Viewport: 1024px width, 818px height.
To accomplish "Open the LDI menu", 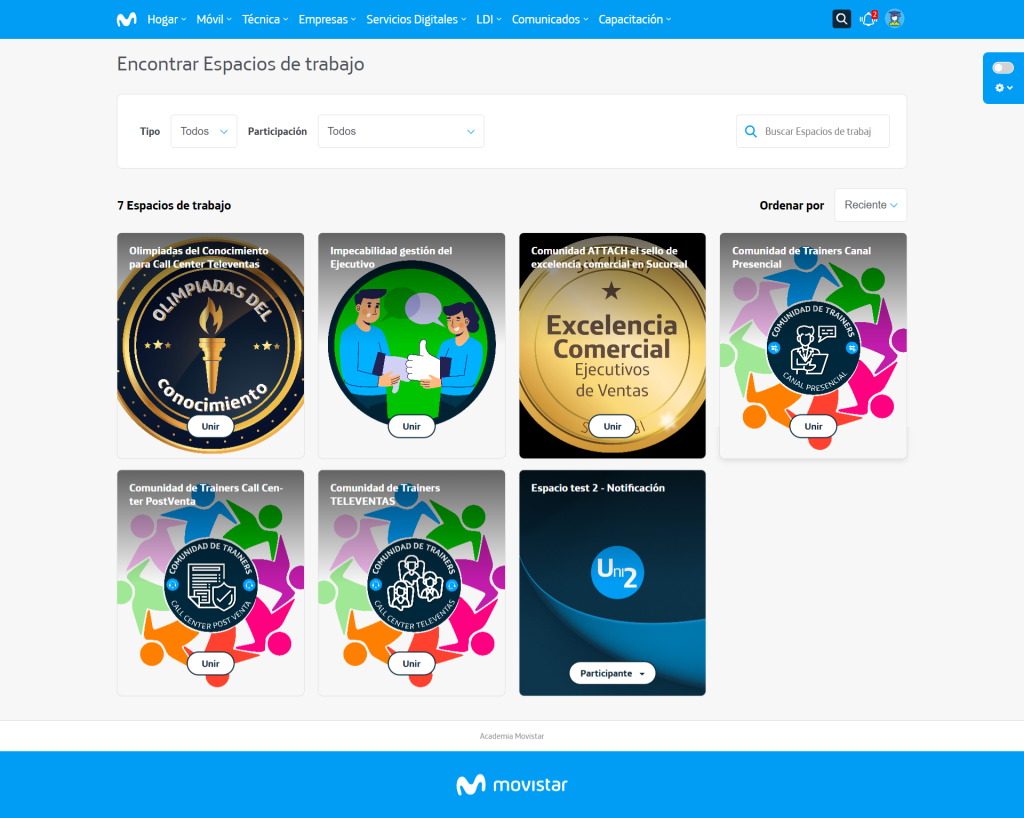I will [x=489, y=20].
